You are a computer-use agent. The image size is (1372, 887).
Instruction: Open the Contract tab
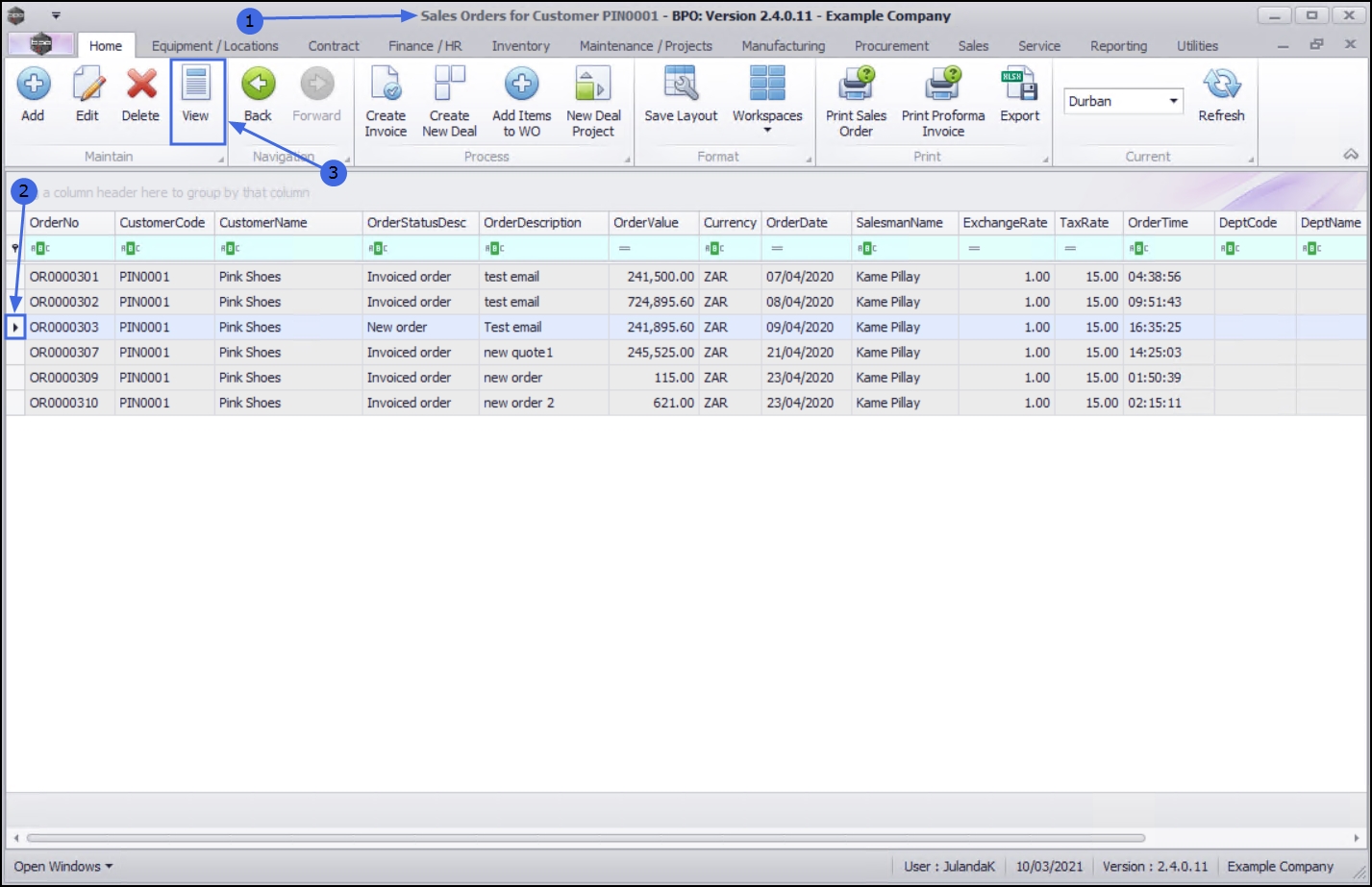[x=334, y=46]
